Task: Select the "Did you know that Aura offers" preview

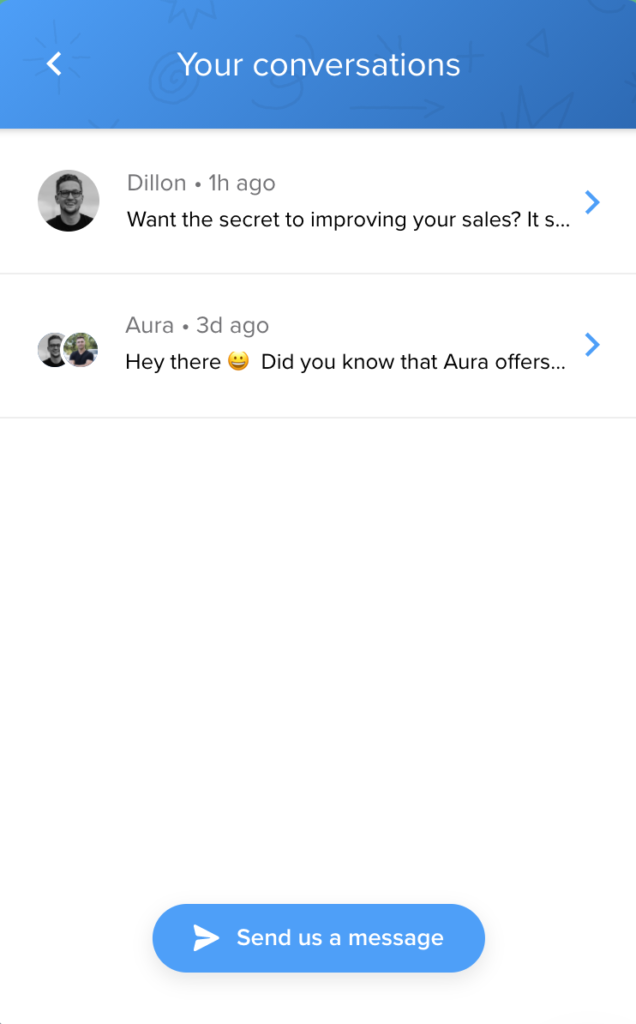Action: [x=412, y=362]
